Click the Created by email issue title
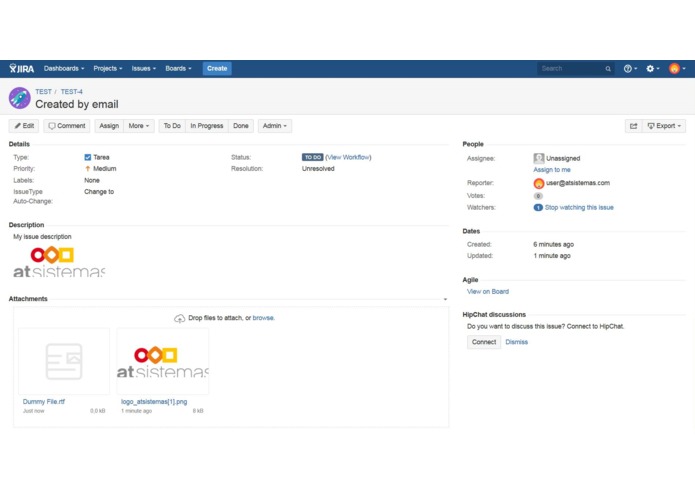Viewport: 695px width, 494px height. (77, 105)
